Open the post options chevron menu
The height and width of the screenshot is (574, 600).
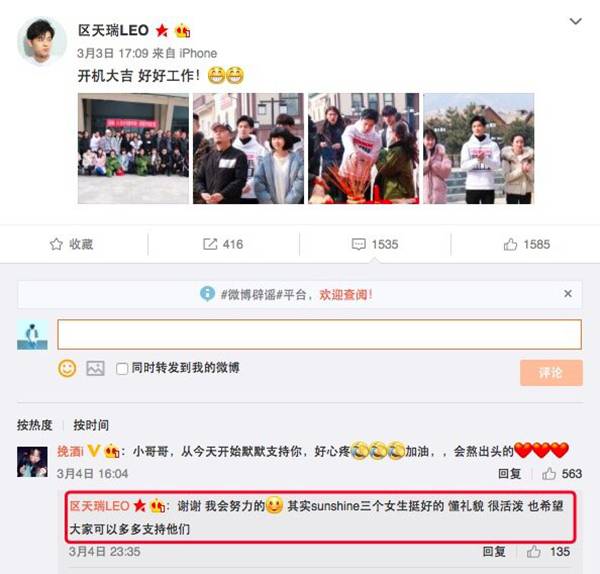pyautogui.click(x=576, y=21)
